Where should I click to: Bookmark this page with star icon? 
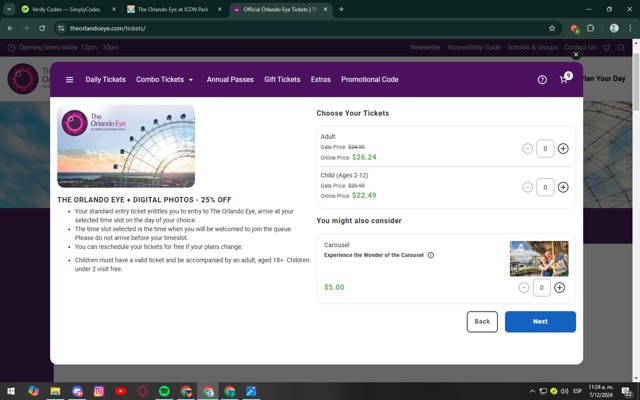[552, 28]
